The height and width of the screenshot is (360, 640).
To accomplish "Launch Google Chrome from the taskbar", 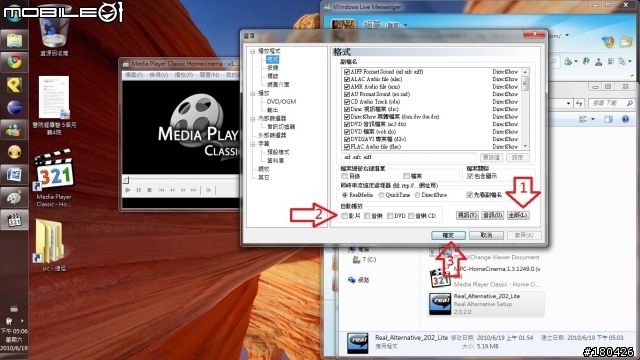I will [x=14, y=62].
